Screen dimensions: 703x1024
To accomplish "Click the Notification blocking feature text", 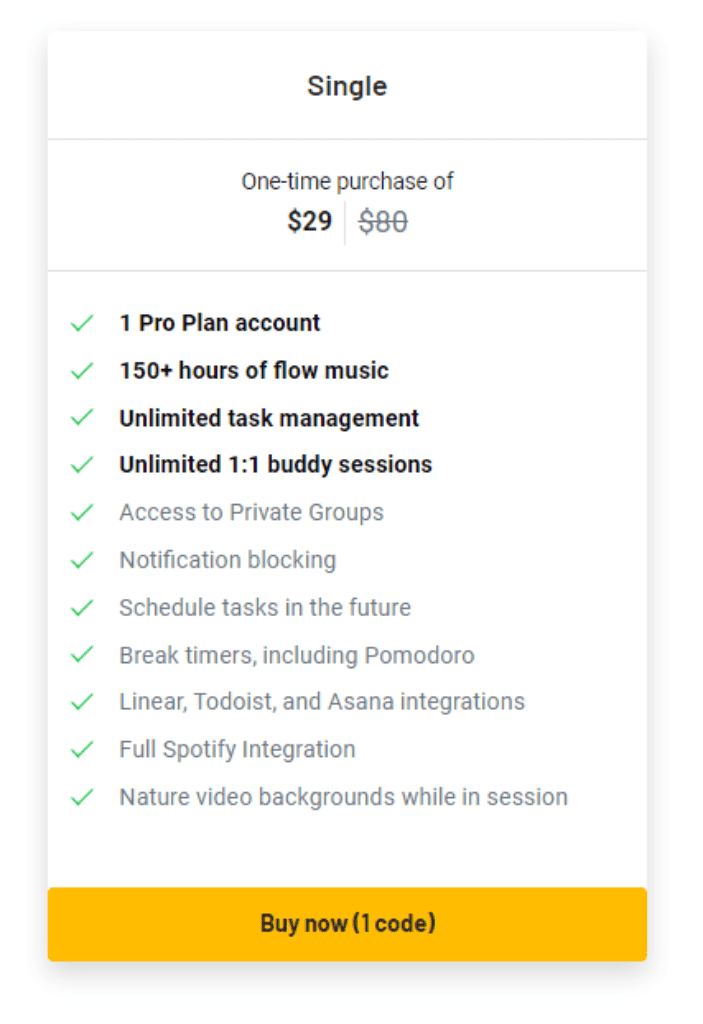I will (x=227, y=560).
